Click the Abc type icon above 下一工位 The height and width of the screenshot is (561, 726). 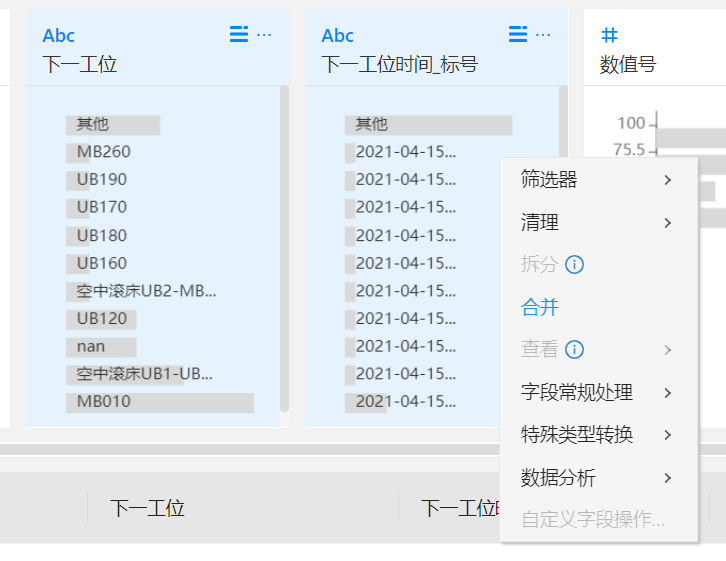59,36
